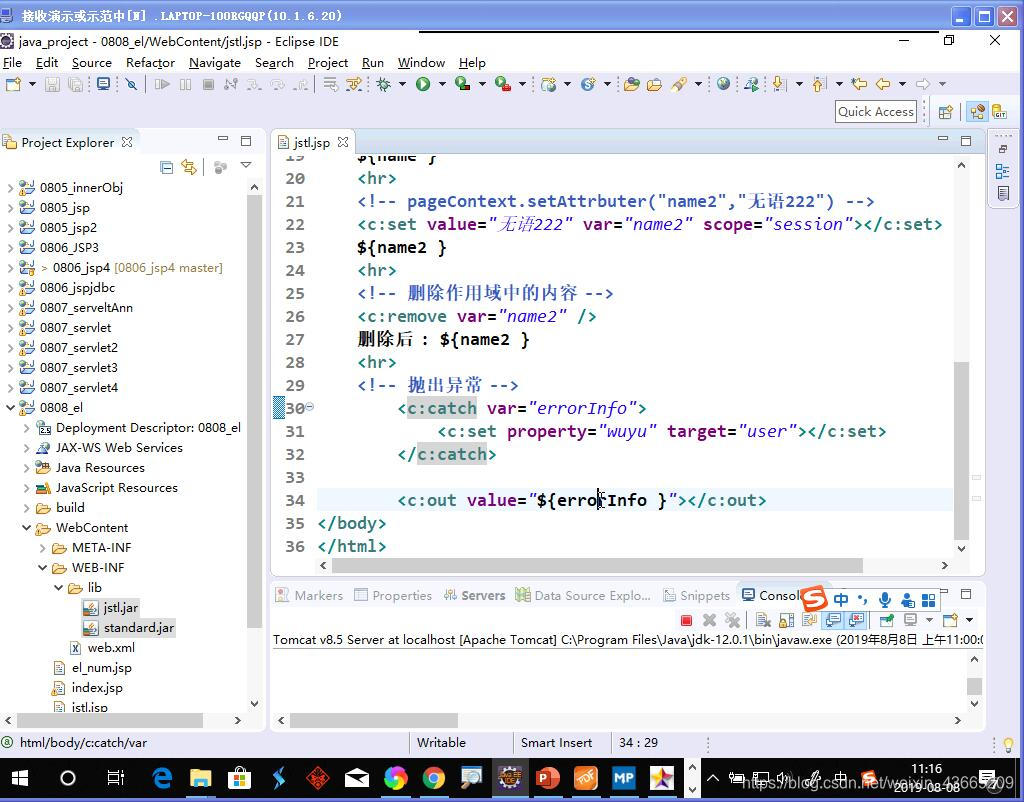Open the Windows Start menu

(20, 778)
